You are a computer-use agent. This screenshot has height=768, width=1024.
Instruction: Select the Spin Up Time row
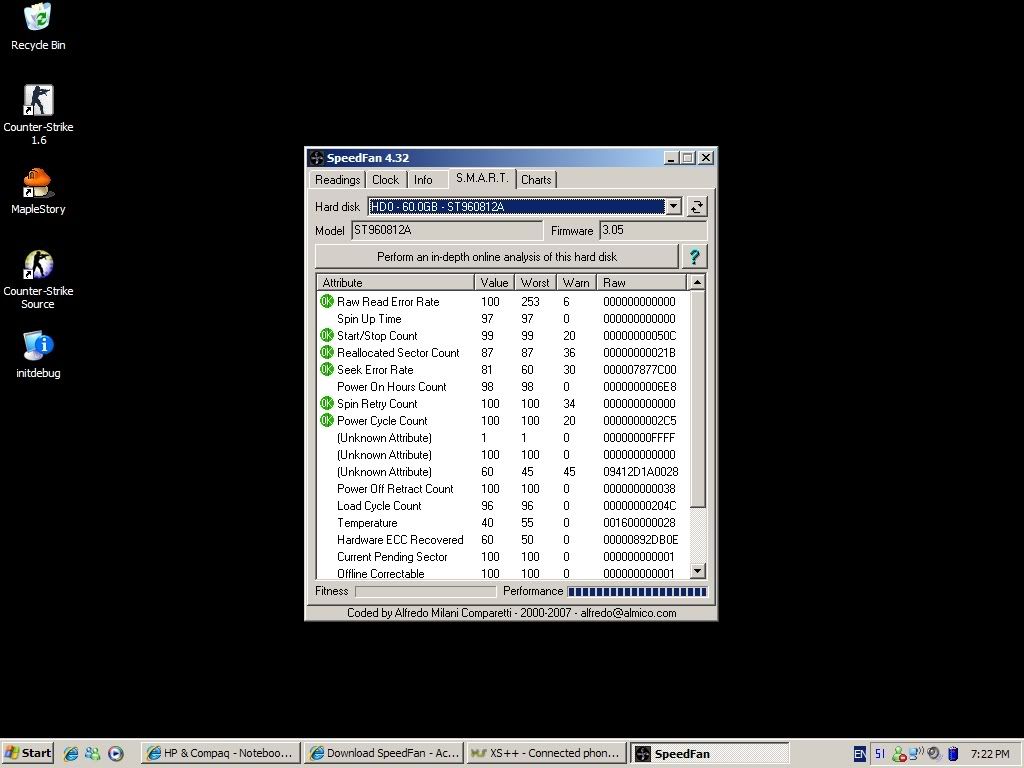point(503,319)
